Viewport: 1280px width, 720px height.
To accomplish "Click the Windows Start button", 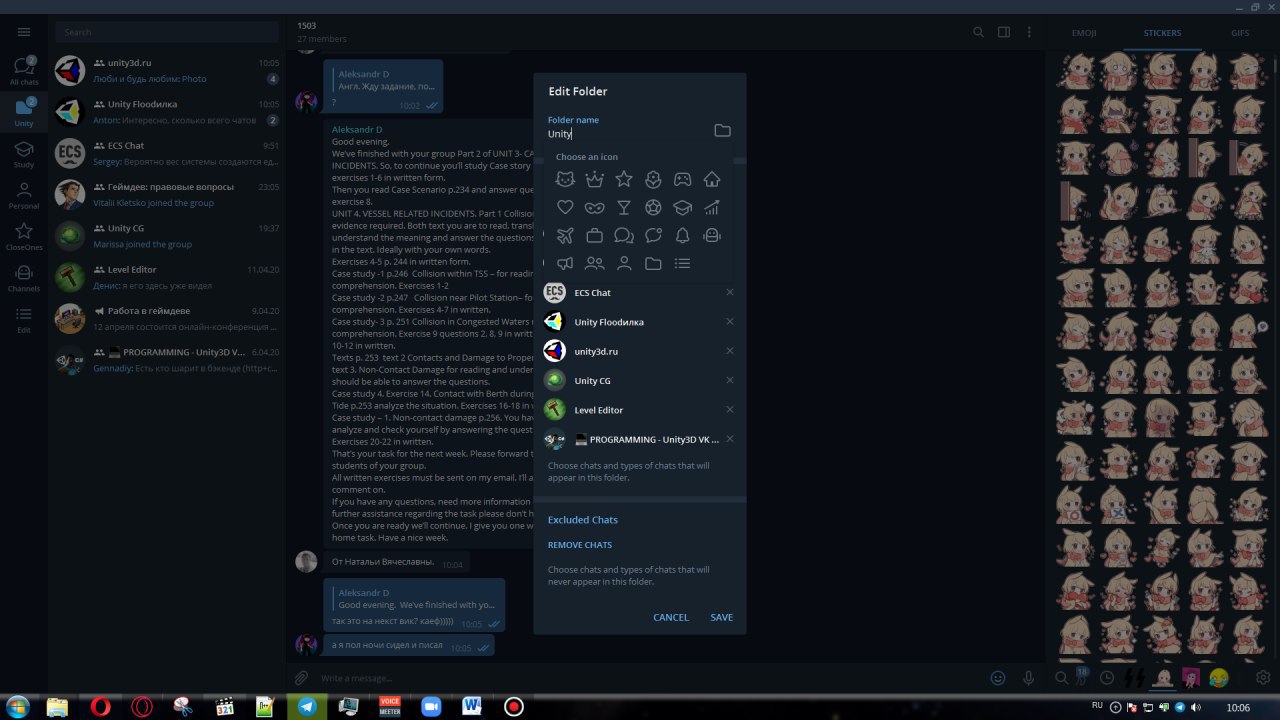I will [17, 706].
